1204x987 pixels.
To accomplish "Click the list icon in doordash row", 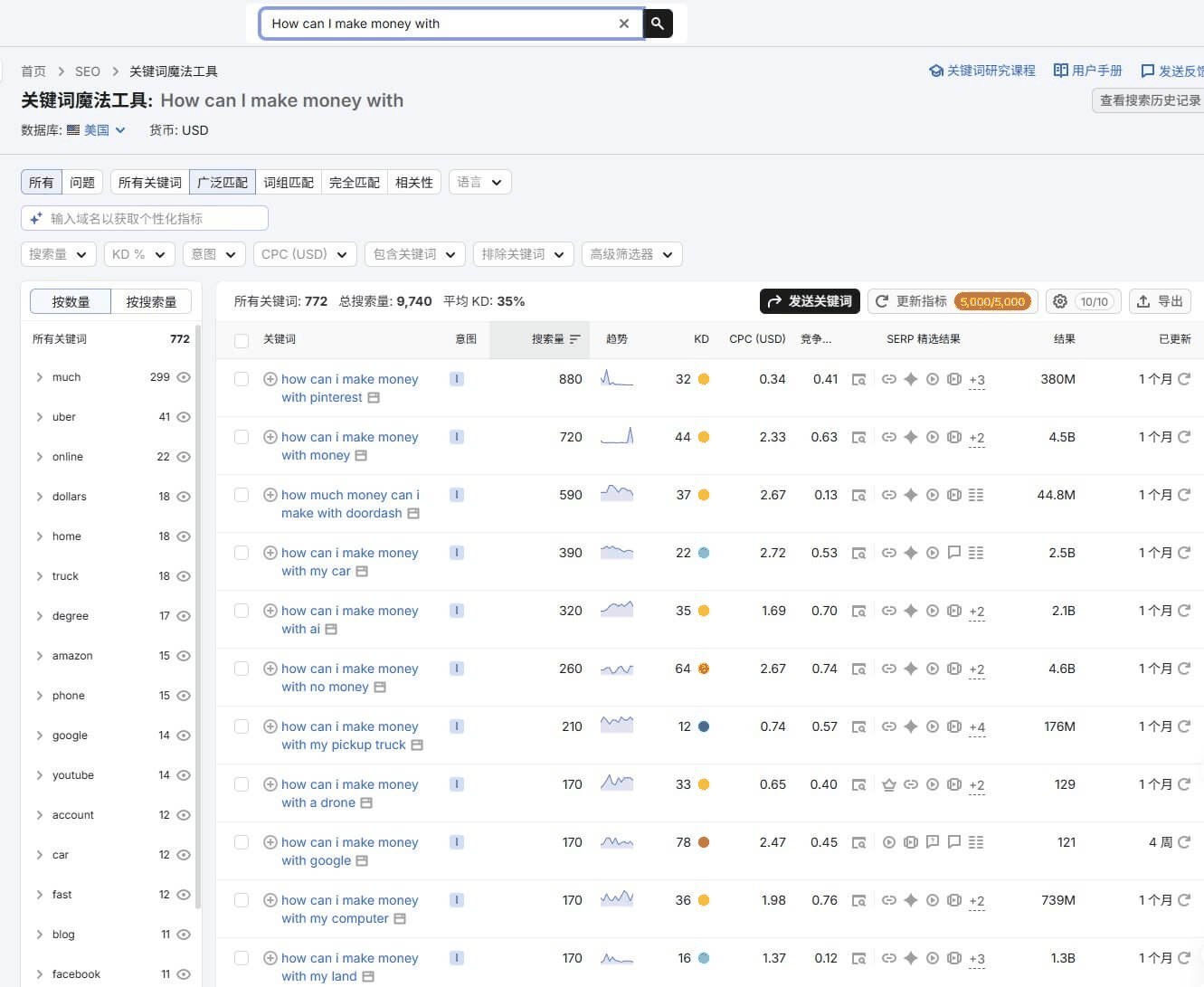I will [x=976, y=495].
